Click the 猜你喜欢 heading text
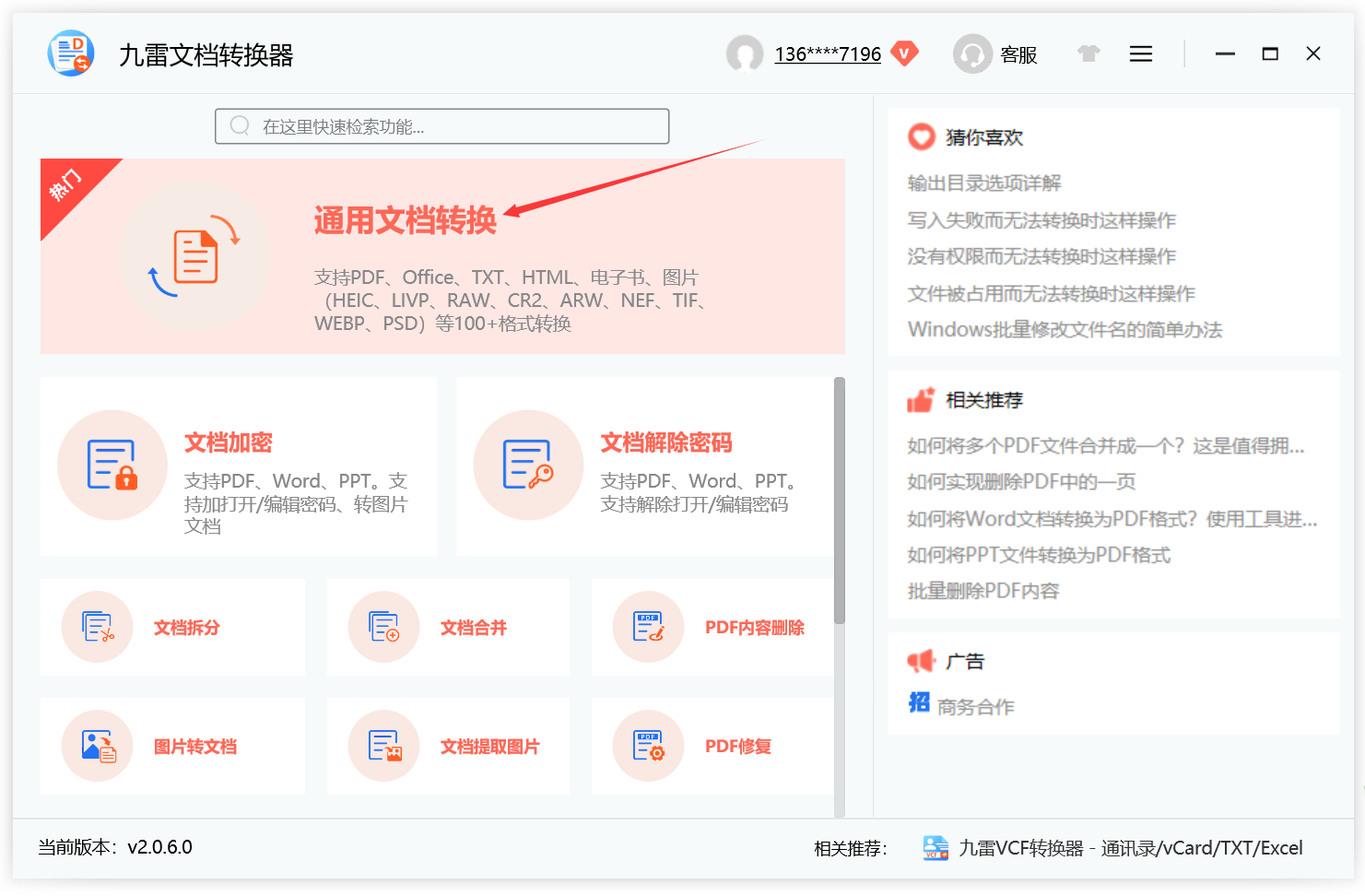Viewport: 1365px width, 896px height. click(x=984, y=137)
